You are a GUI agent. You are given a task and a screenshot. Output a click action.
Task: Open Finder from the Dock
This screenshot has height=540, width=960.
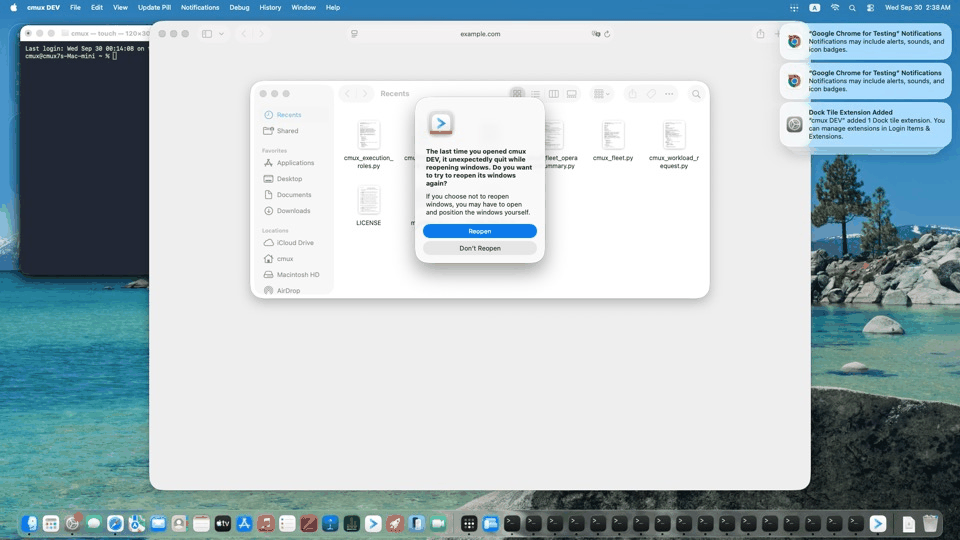(x=29, y=523)
